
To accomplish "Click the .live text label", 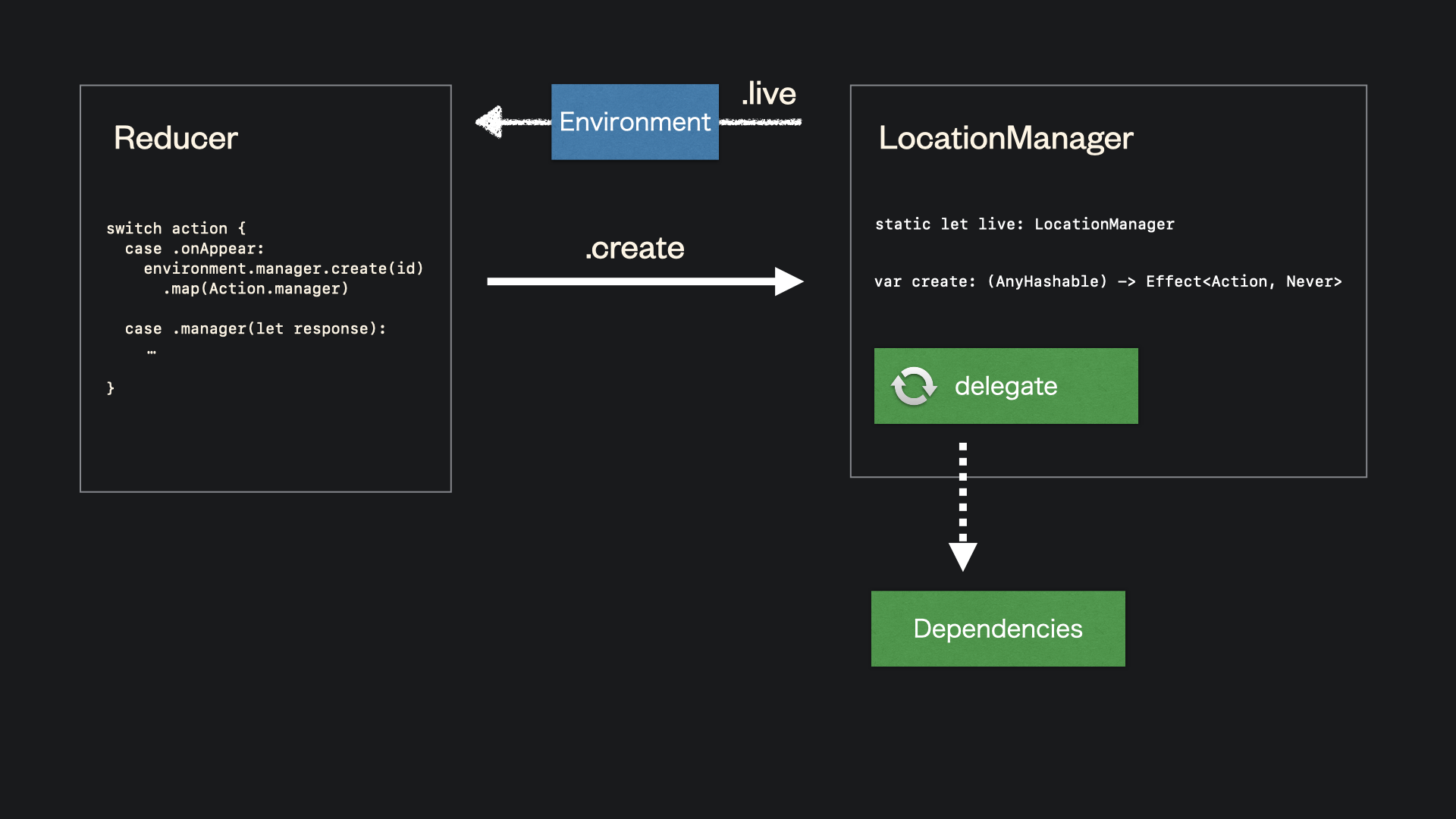I will [768, 93].
